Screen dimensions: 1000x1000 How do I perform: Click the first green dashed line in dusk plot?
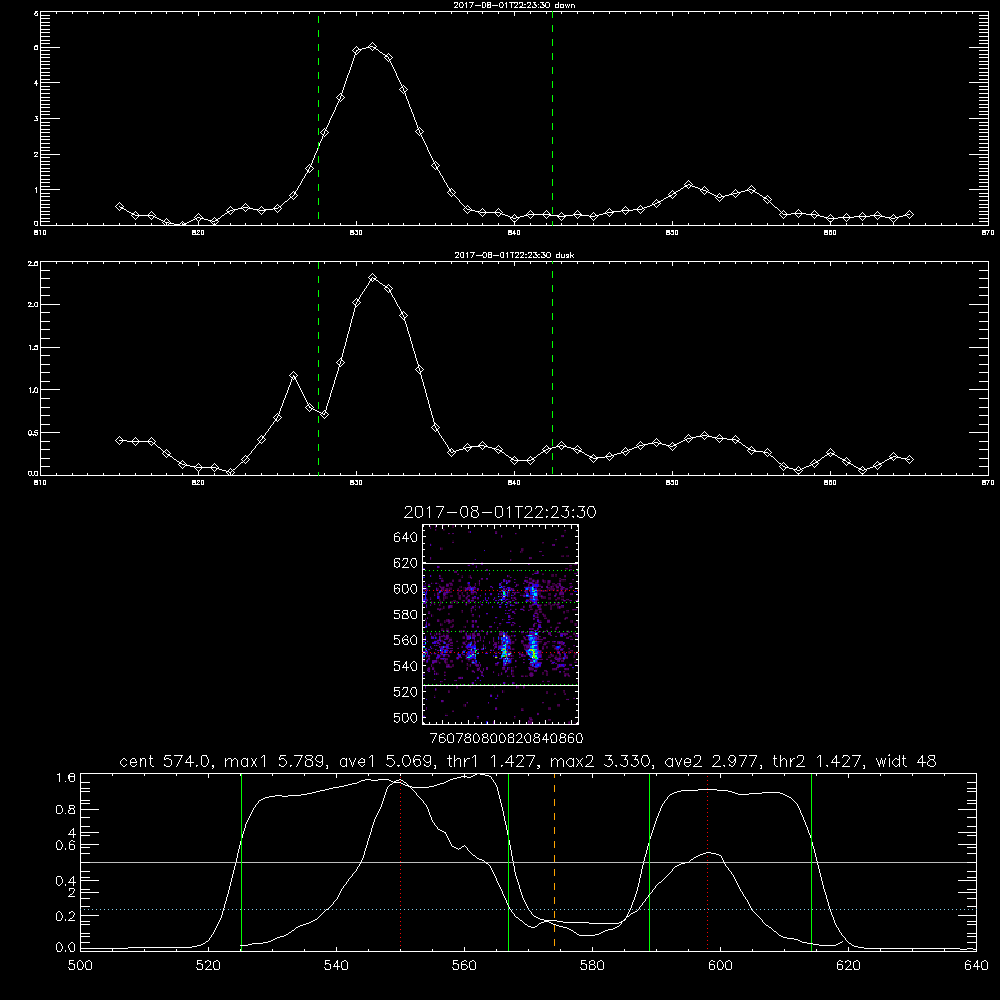[x=318, y=368]
